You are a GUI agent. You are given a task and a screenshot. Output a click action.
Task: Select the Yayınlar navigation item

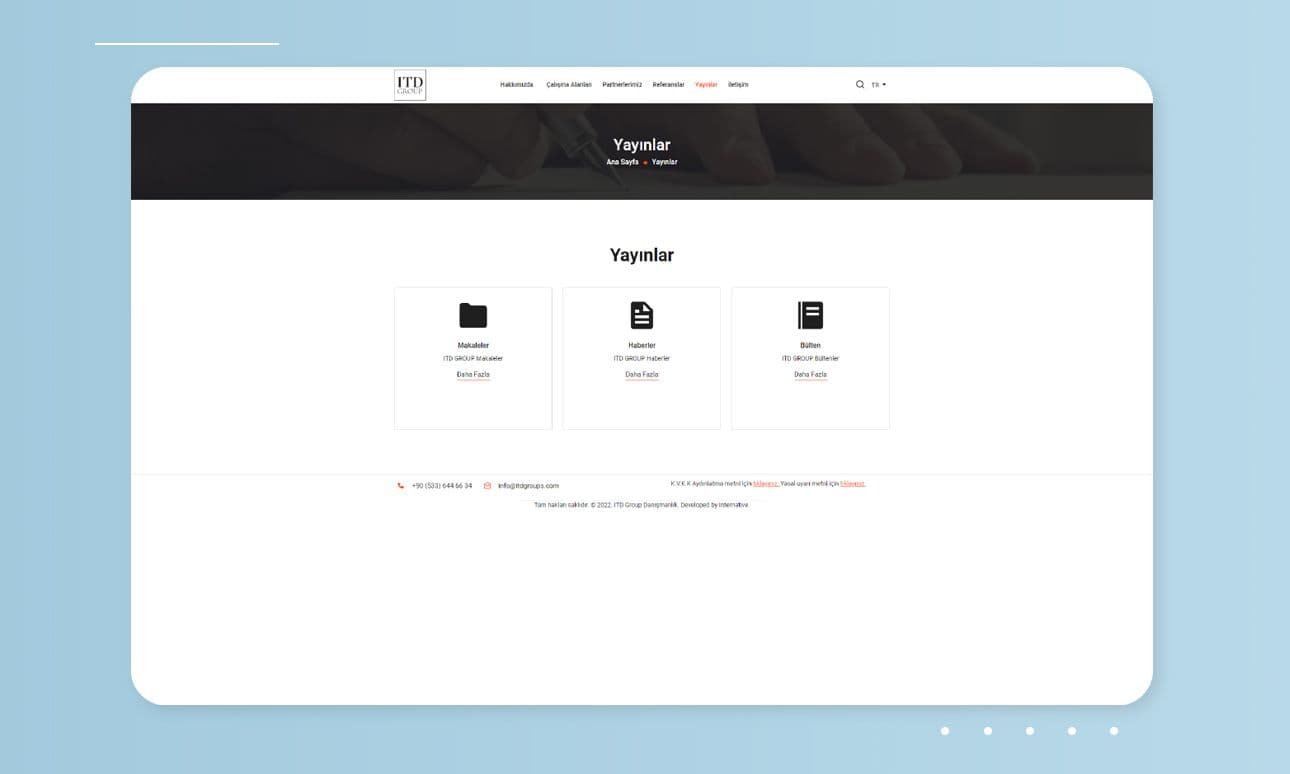pos(706,85)
